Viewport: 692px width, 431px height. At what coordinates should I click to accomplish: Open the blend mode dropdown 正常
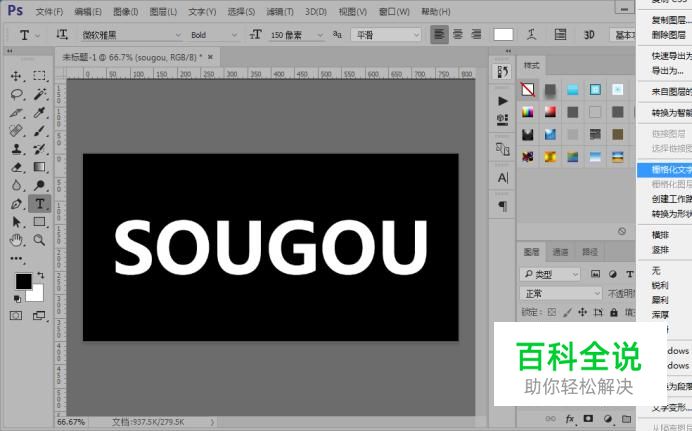point(560,293)
